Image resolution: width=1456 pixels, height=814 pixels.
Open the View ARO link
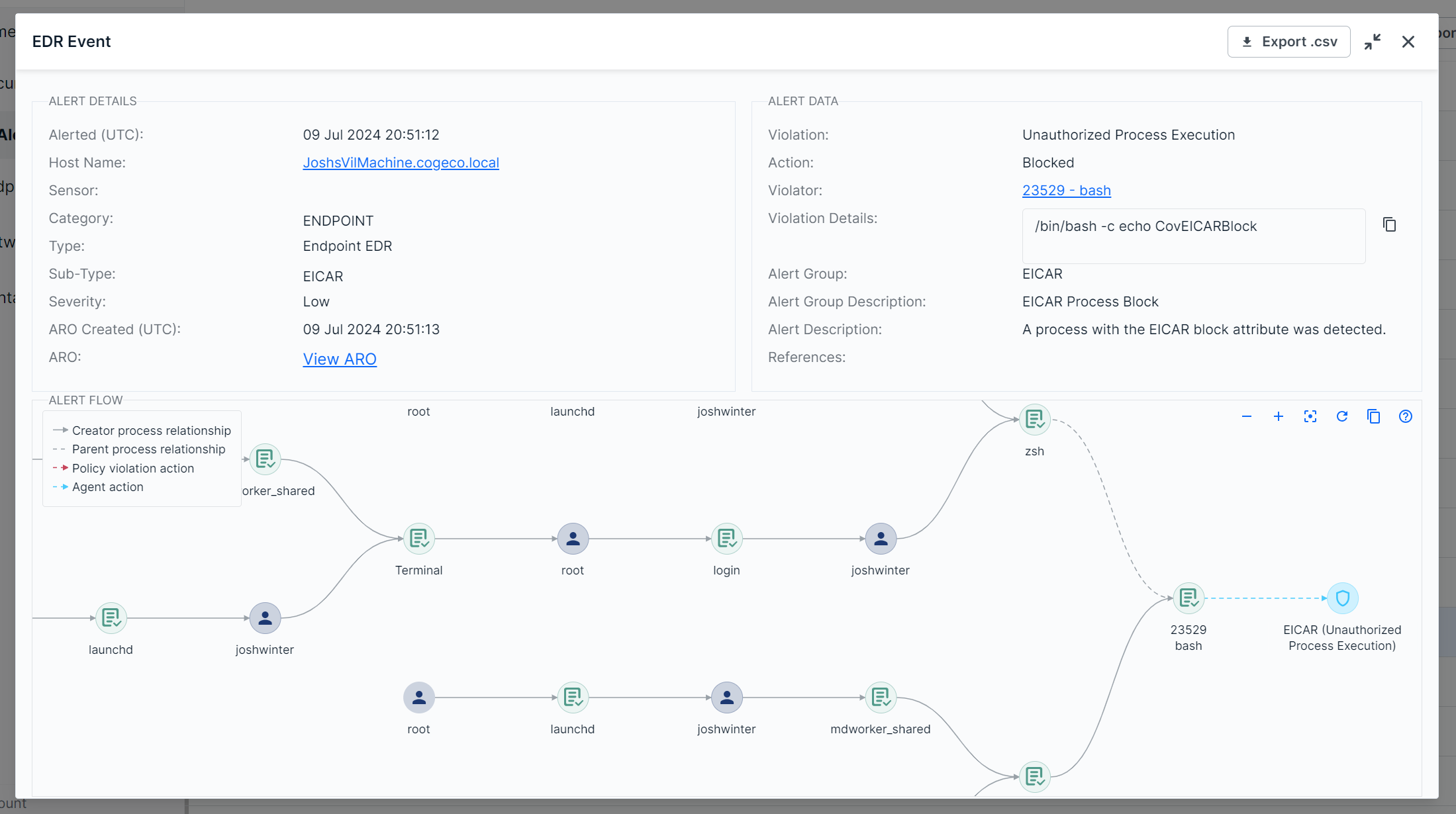340,359
